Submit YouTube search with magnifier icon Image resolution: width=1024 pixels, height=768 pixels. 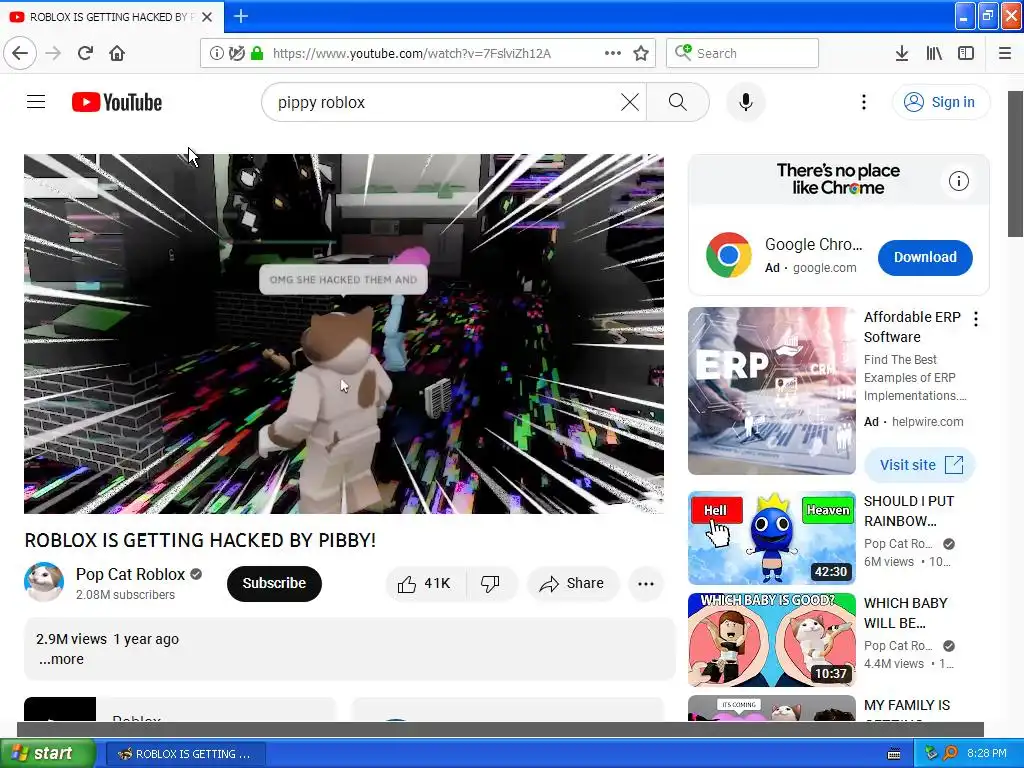678,102
